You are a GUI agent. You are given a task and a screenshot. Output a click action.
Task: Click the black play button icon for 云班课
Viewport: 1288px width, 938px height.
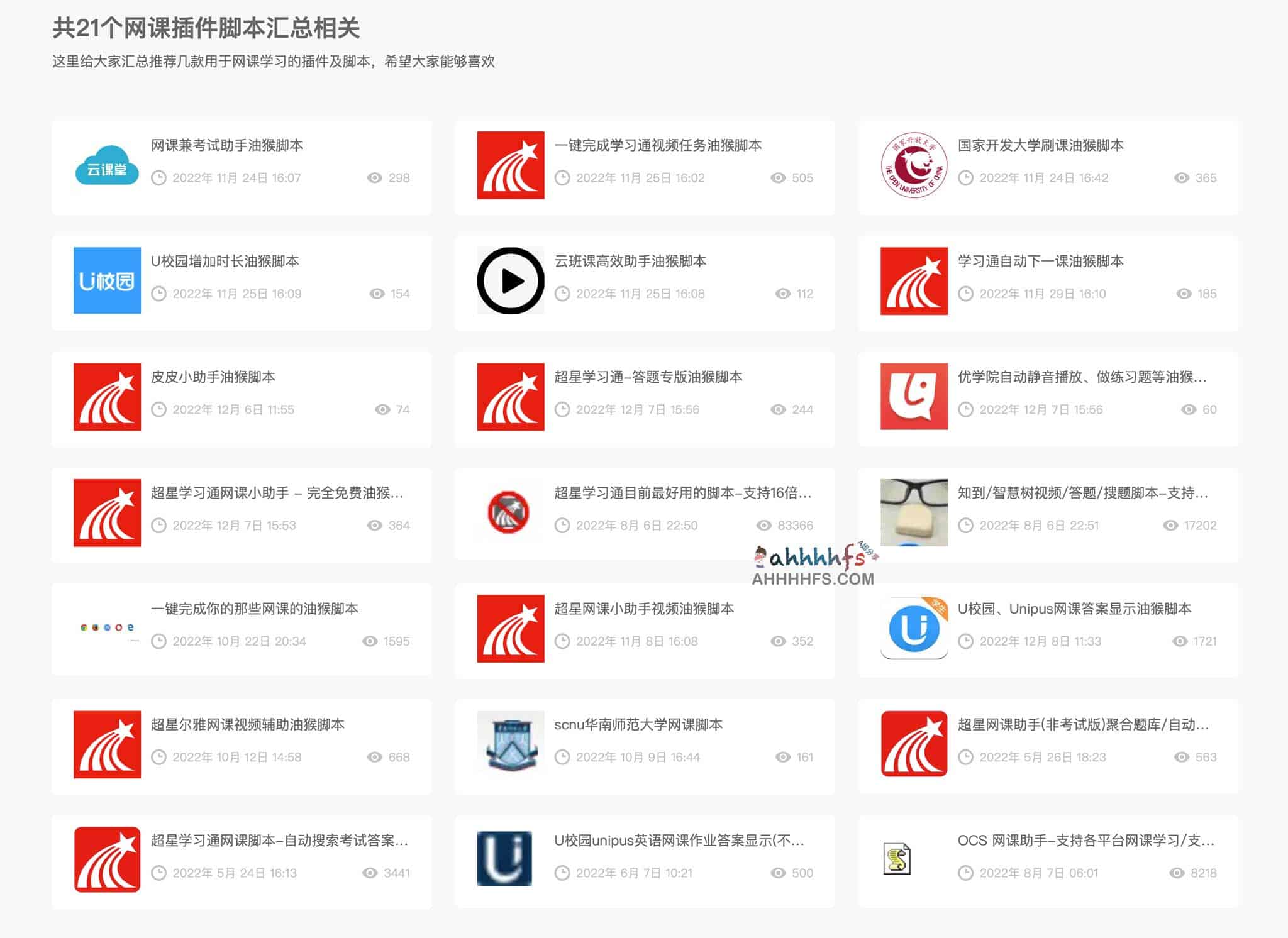[511, 281]
